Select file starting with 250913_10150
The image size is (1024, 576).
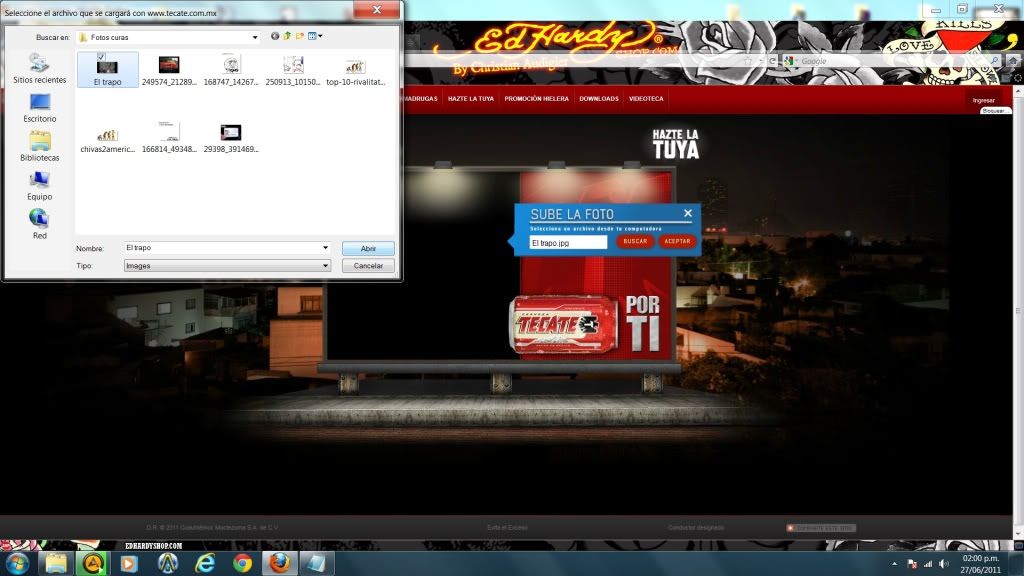(293, 71)
